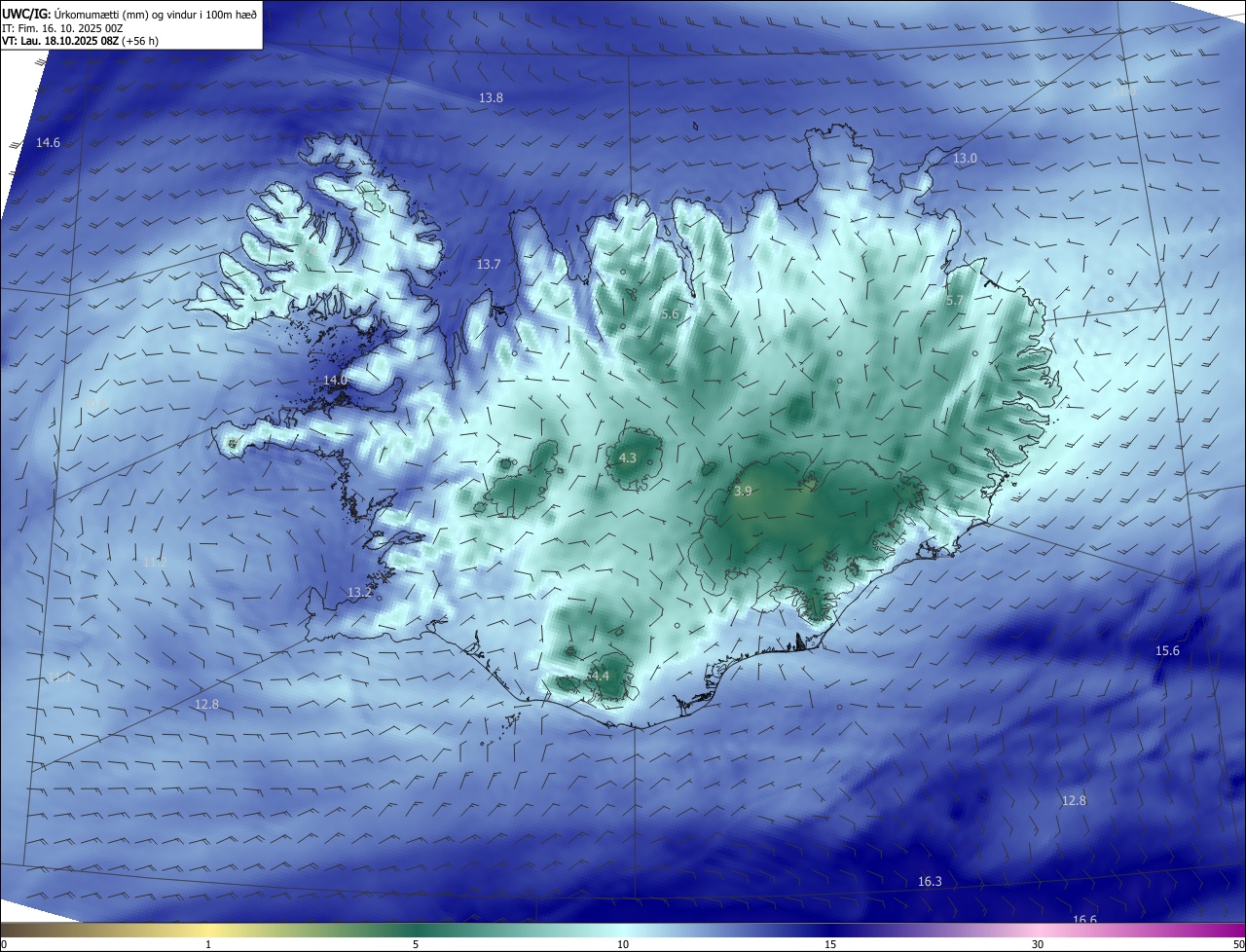Click the '5' tick on the color scale
The width and height of the screenshot is (1246, 952).
416,944
